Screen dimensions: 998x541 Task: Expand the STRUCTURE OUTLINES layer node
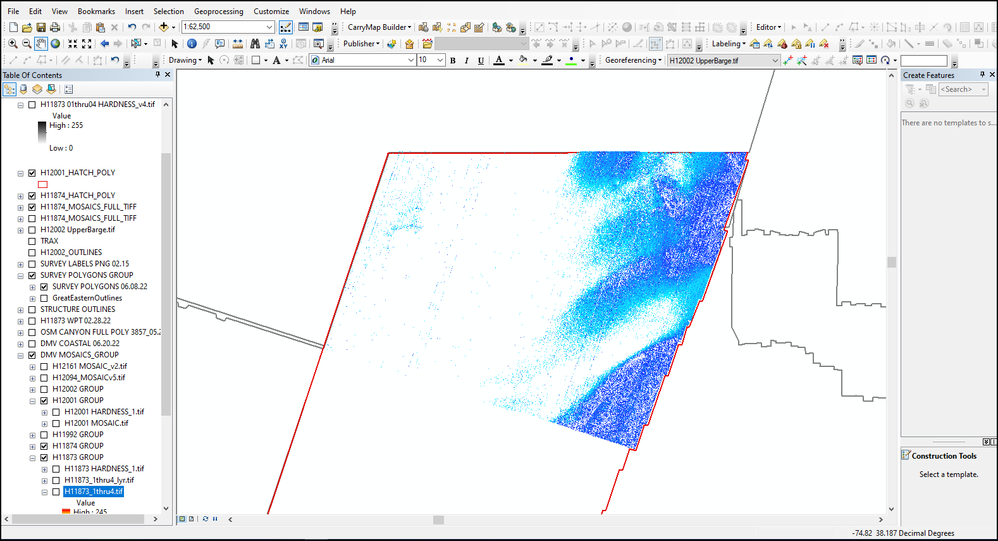(20, 309)
